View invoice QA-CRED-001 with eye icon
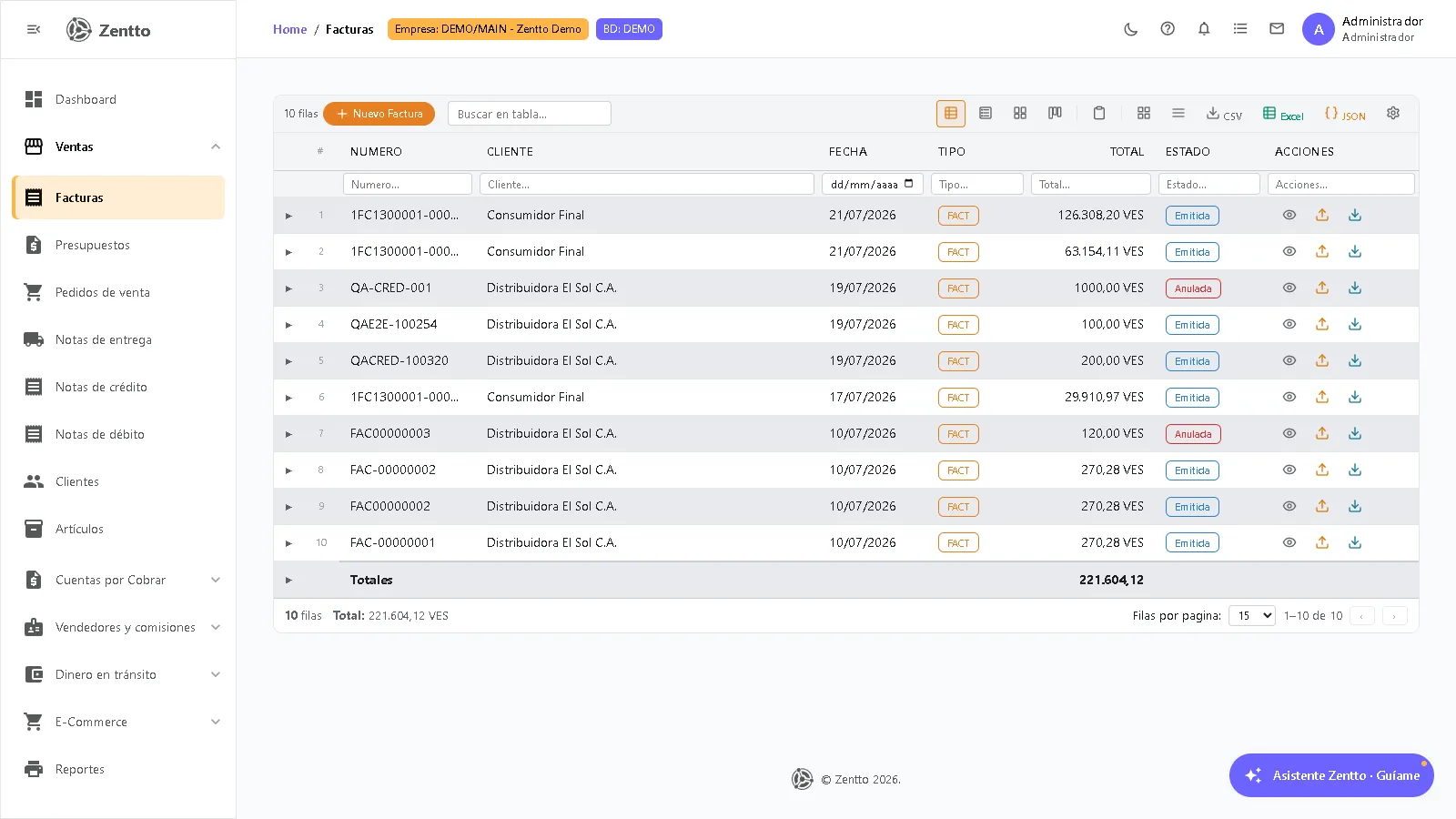This screenshot has width=1456, height=819. [x=1289, y=288]
